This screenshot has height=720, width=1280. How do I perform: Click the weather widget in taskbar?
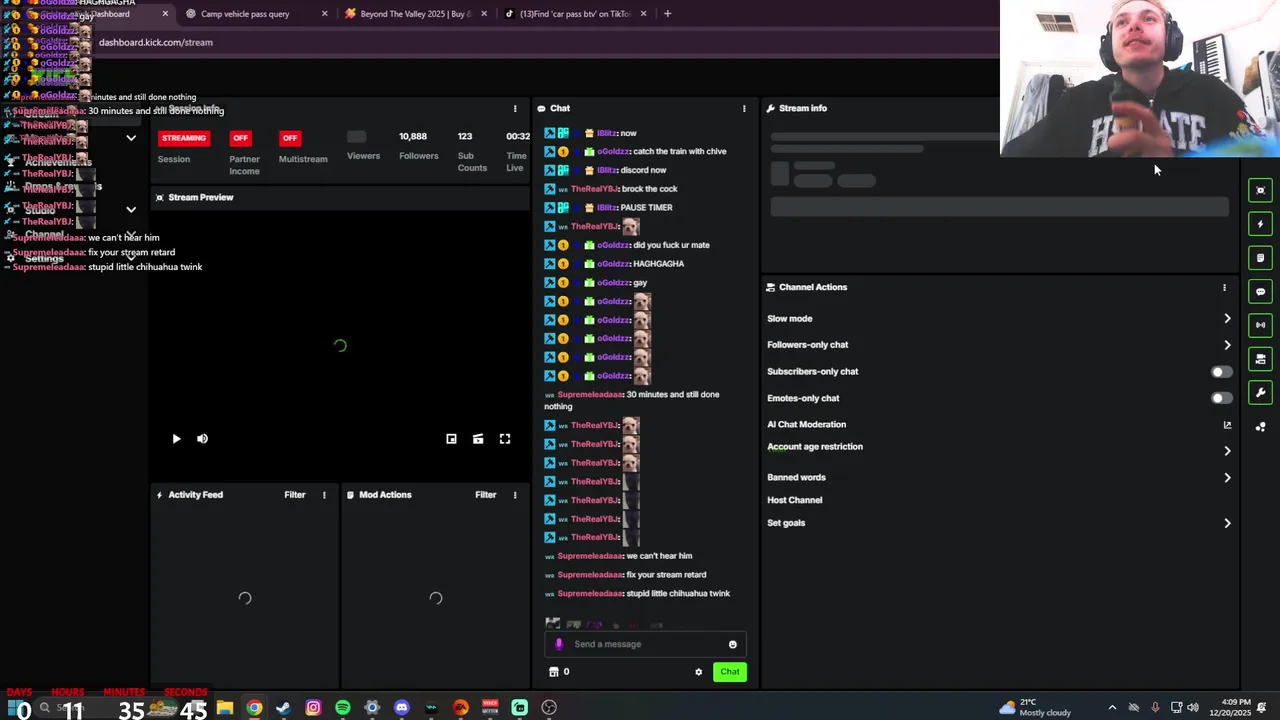(x=1035, y=708)
